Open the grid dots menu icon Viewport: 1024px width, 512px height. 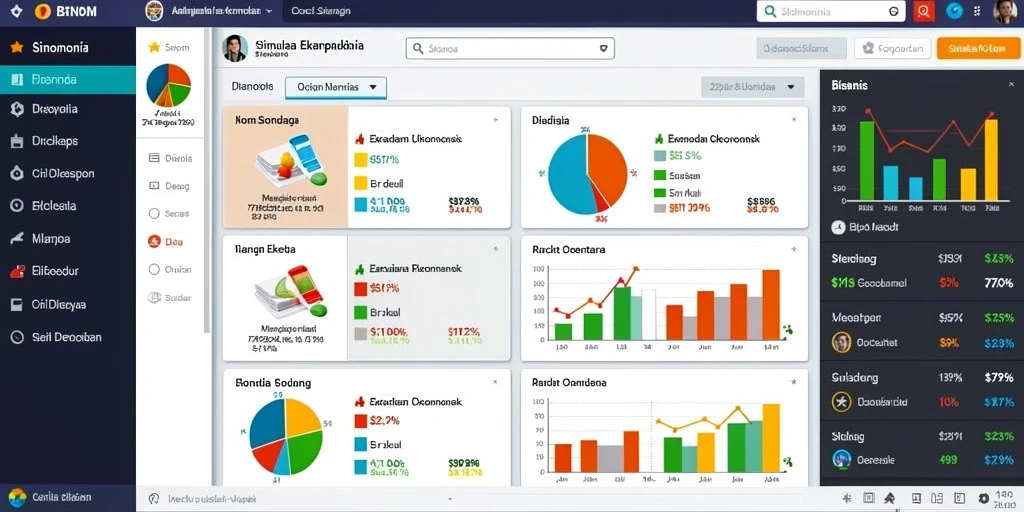click(x=977, y=11)
